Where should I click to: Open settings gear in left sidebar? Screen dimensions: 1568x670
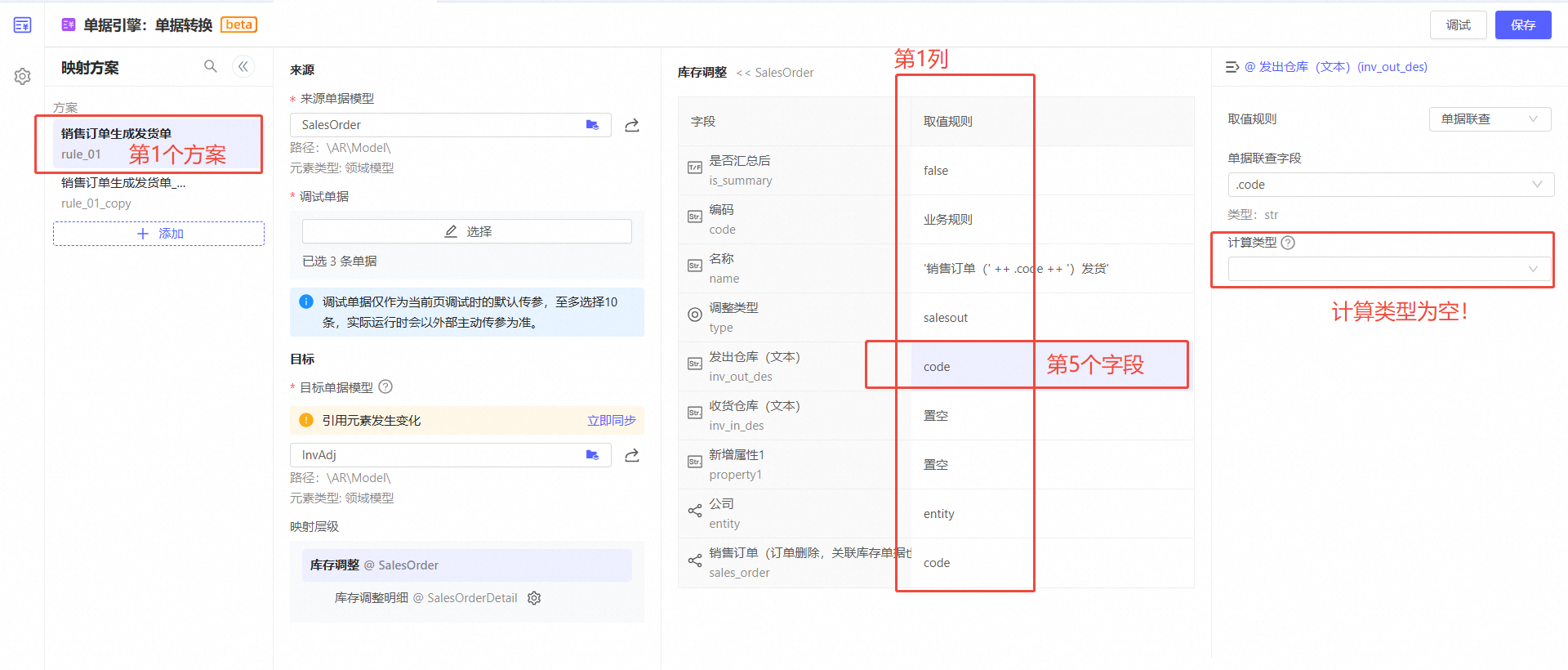click(x=22, y=76)
